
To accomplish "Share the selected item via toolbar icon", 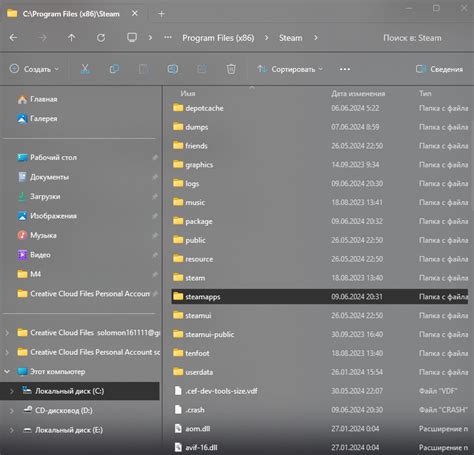I will 202,69.
